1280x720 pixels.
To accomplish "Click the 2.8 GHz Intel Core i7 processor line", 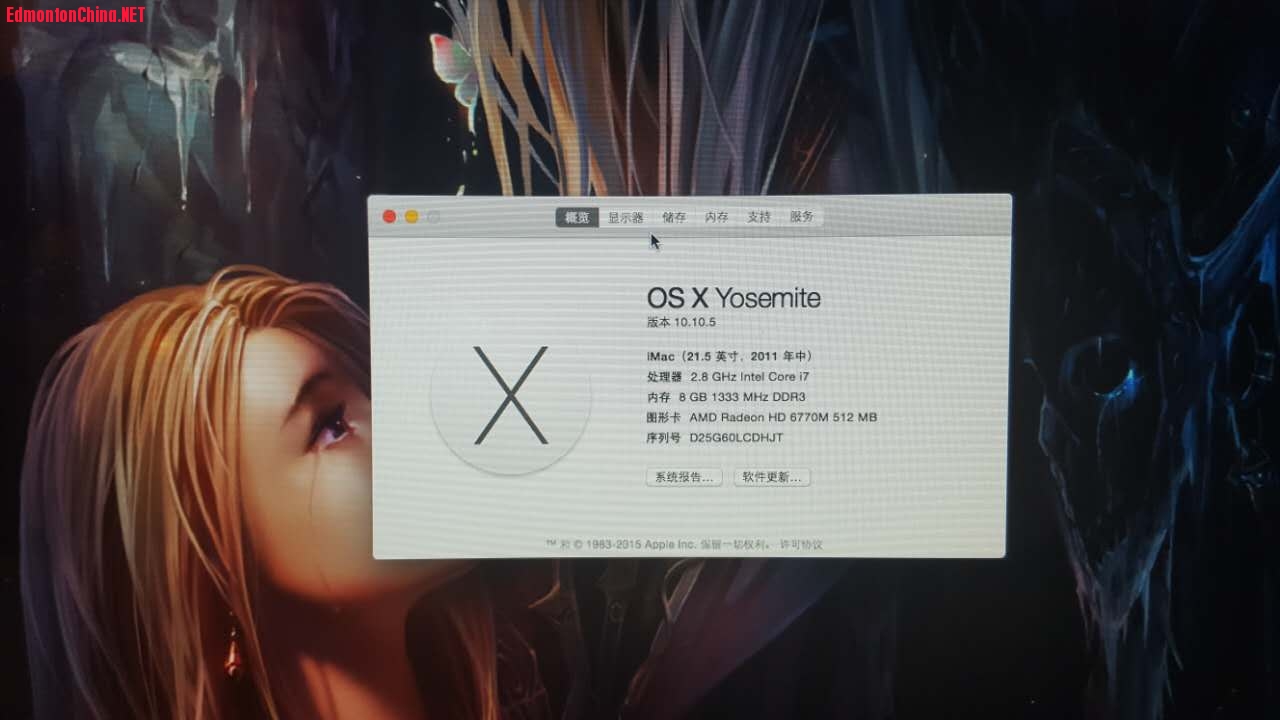I will coord(749,377).
